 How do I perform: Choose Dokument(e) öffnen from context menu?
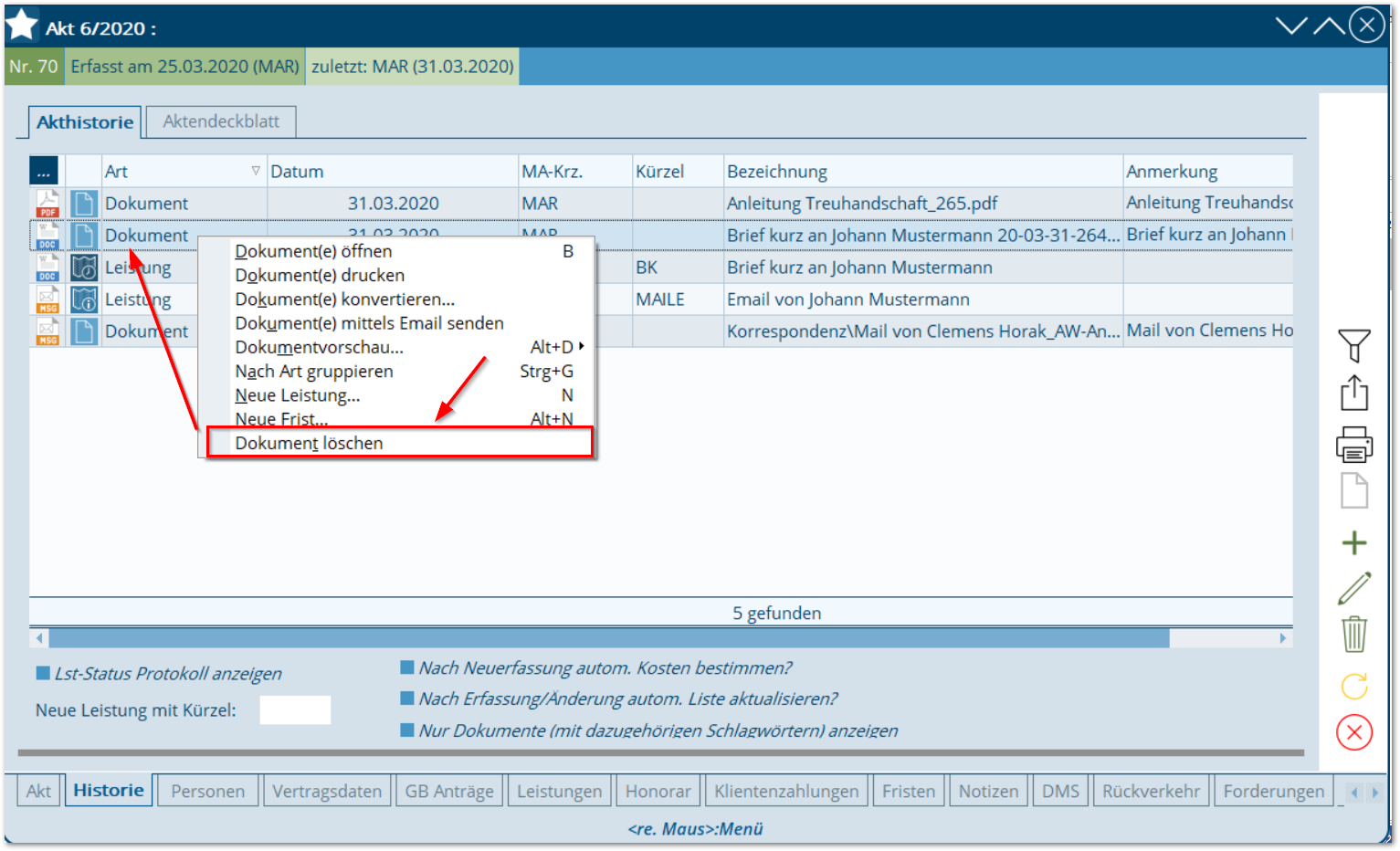pyautogui.click(x=398, y=251)
